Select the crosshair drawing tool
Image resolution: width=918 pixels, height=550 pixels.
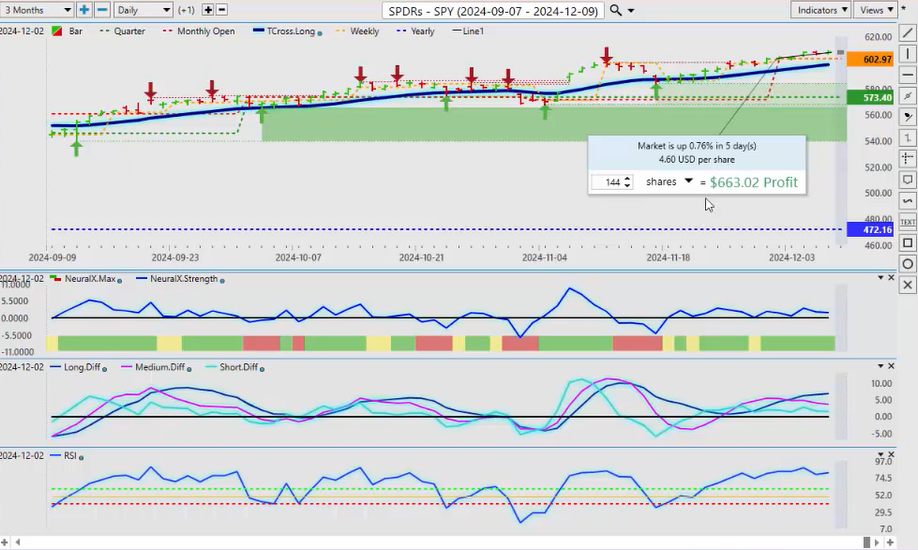907,159
